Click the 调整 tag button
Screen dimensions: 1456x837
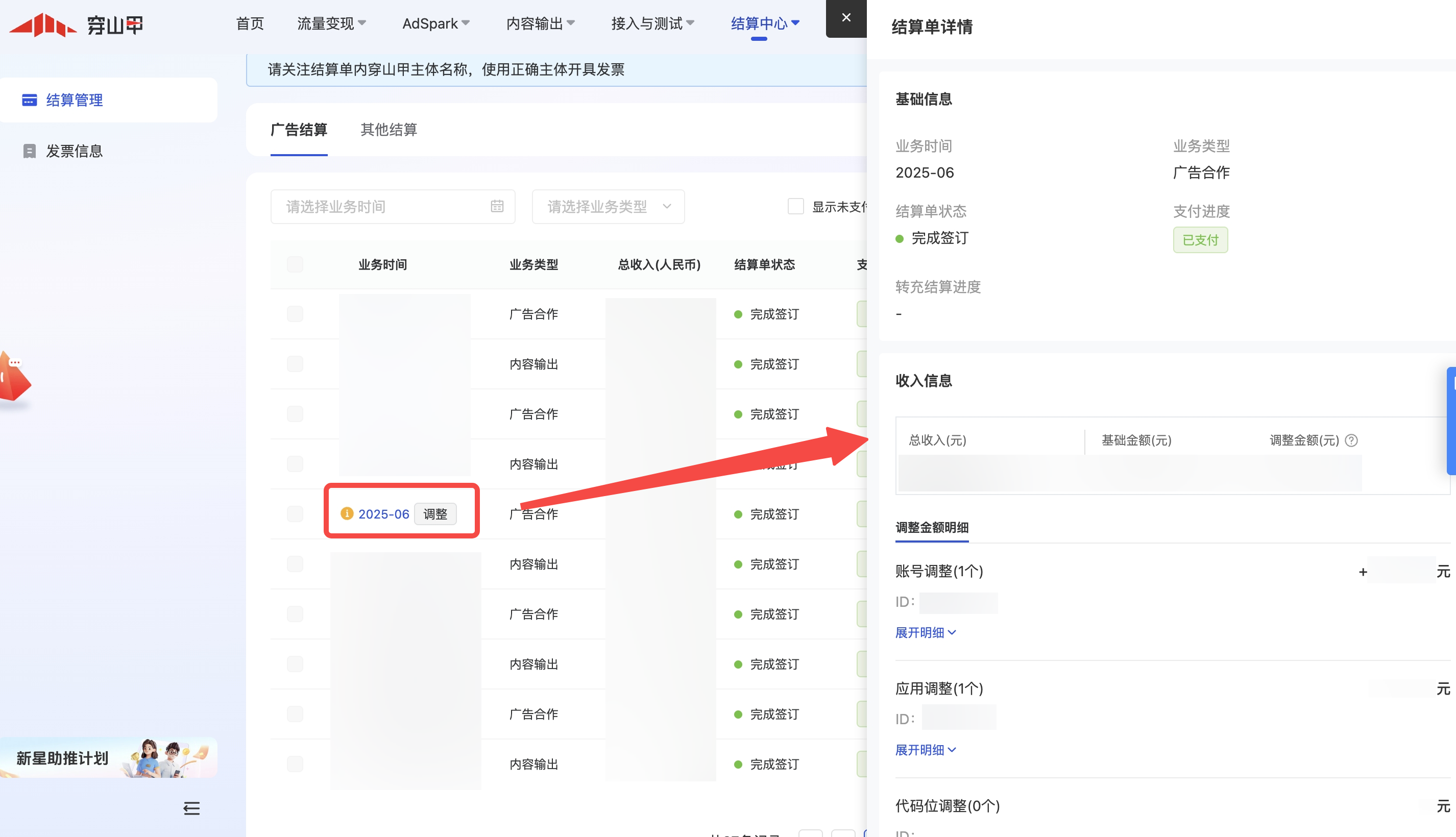(x=435, y=514)
